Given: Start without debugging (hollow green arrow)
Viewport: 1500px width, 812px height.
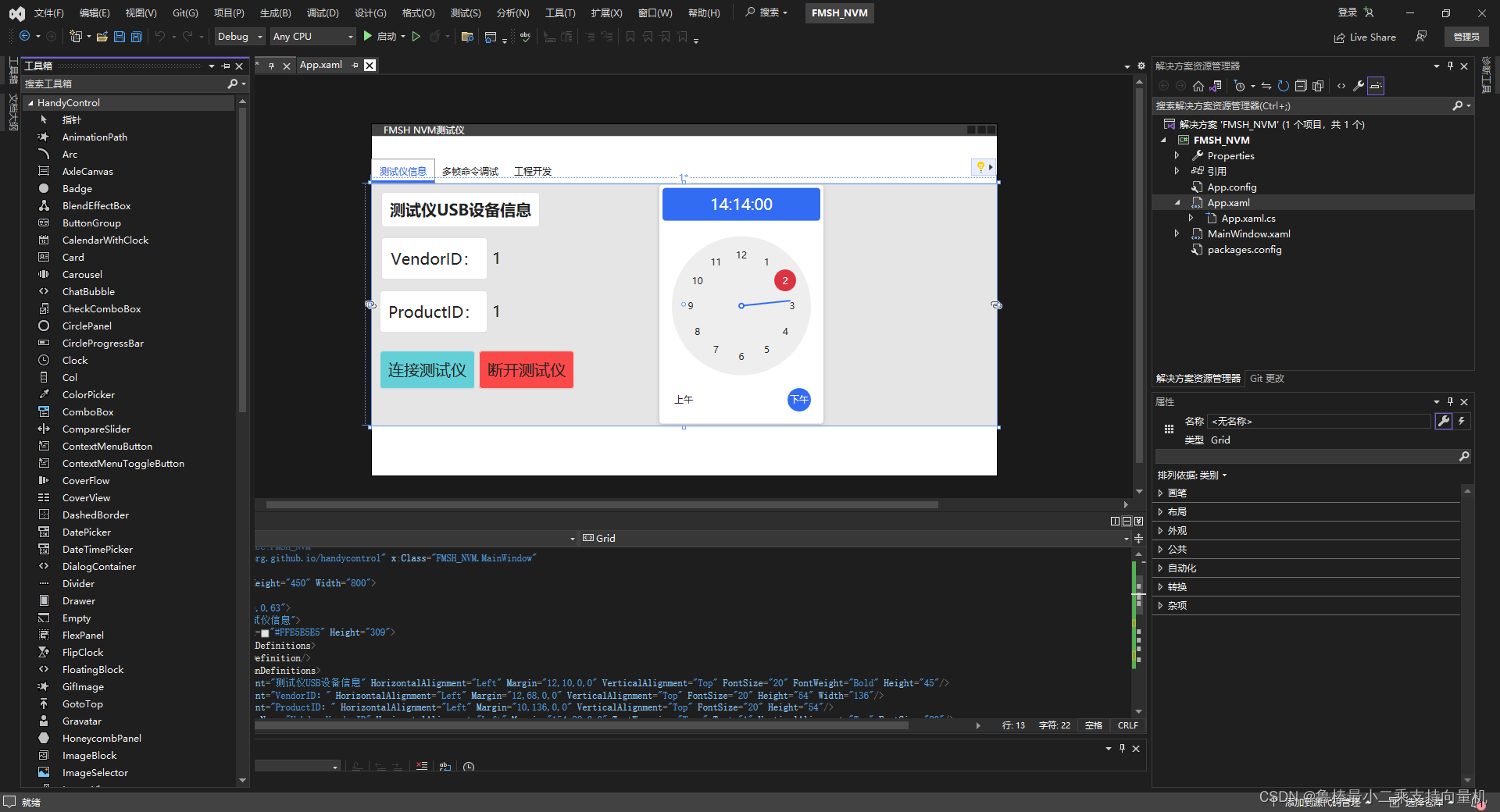Looking at the screenshot, I should tap(416, 37).
